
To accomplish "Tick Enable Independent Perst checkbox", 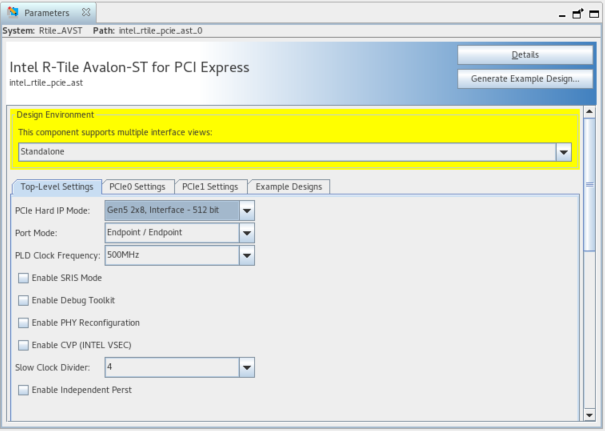I will [24, 390].
